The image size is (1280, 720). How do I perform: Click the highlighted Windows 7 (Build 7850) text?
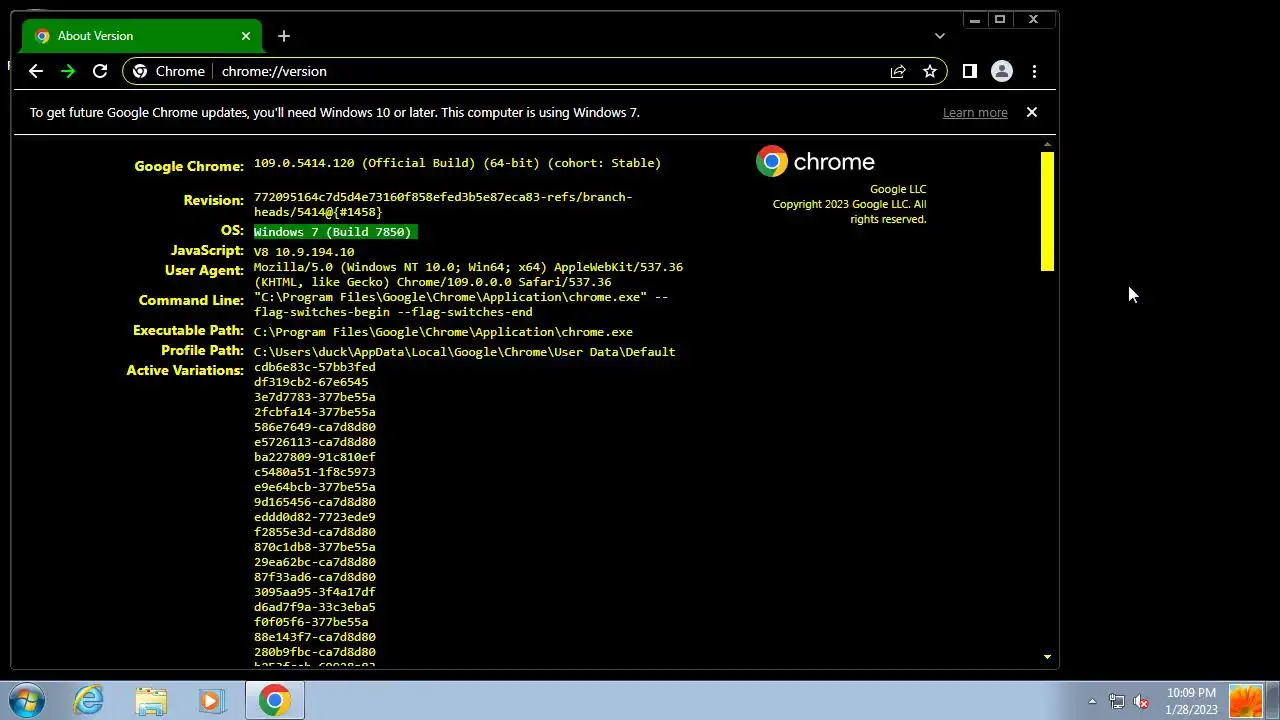click(335, 232)
